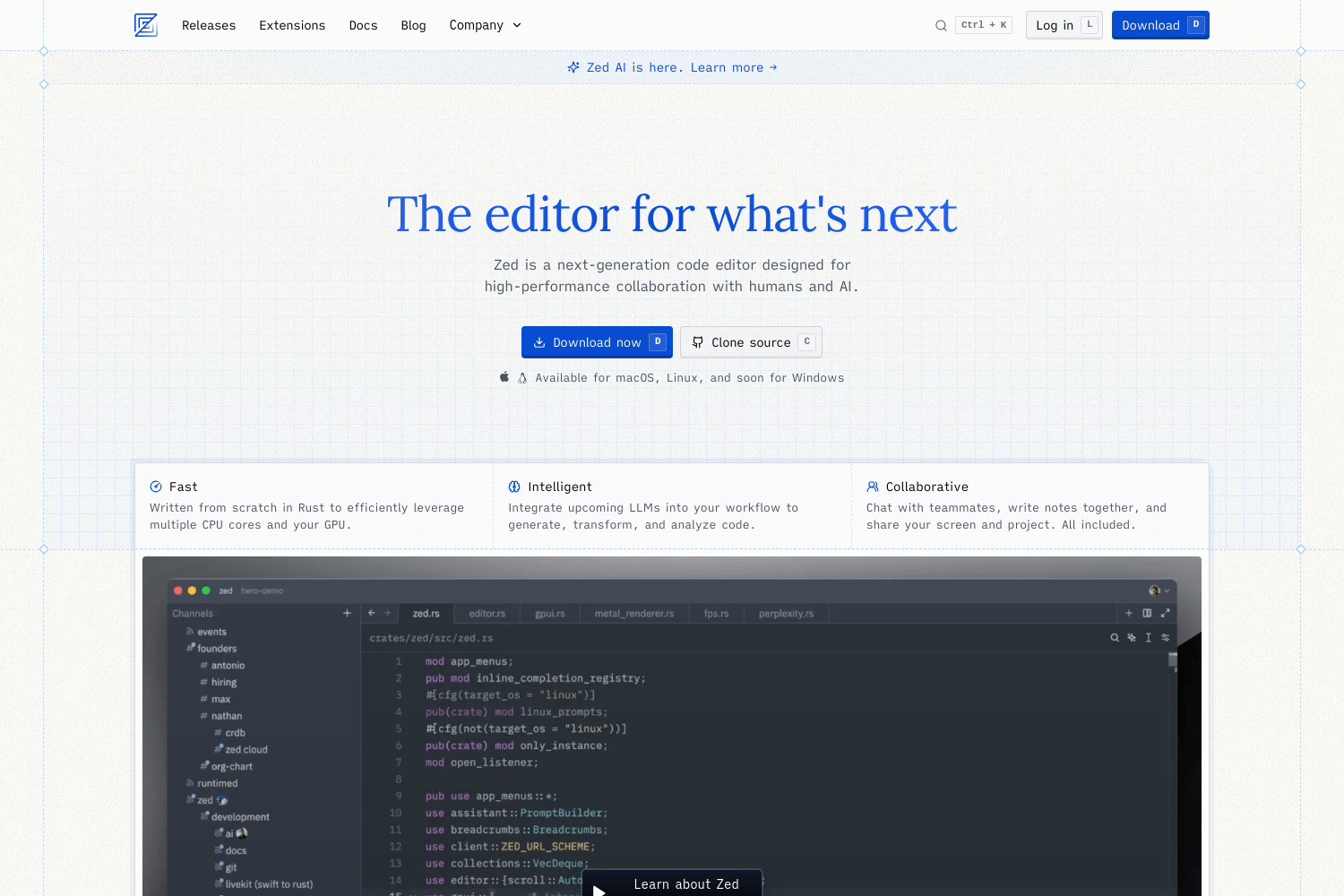The image size is (1344, 896).
Task: Click the inline assist sparkle icon in the editor
Action: tap(1132, 638)
